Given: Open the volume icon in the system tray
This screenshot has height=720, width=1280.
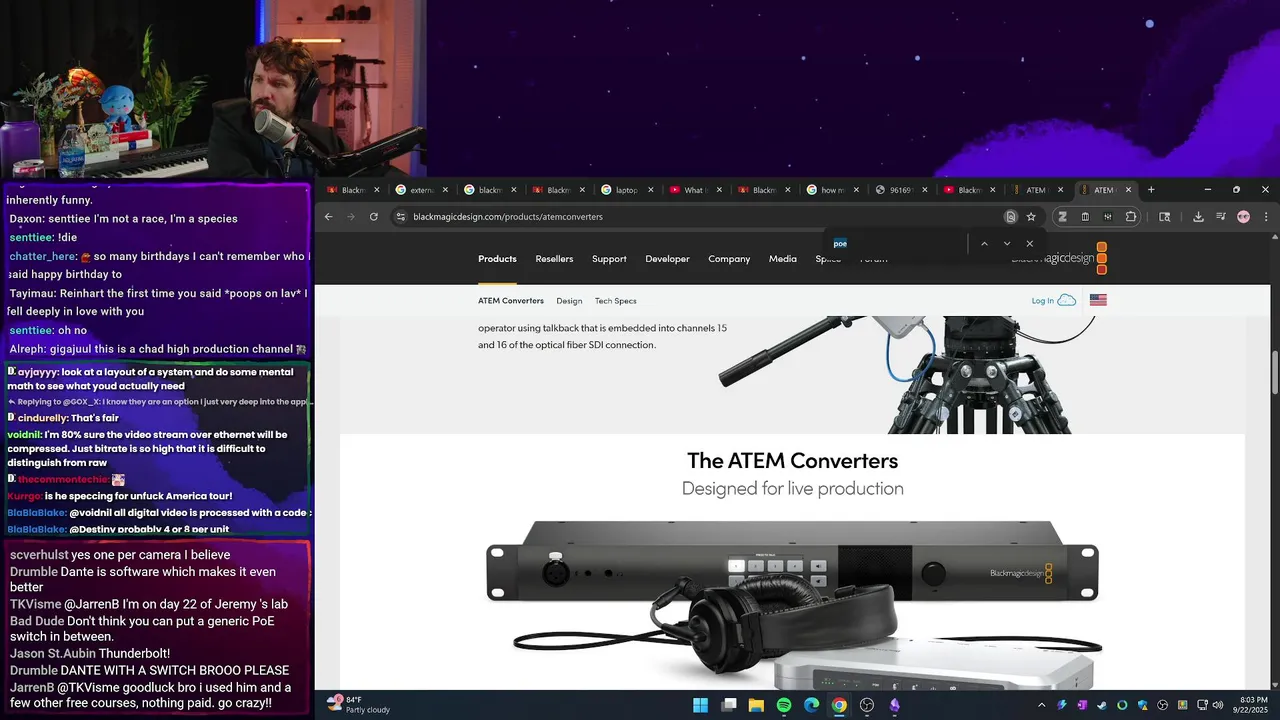Looking at the screenshot, I should pos(1217,705).
